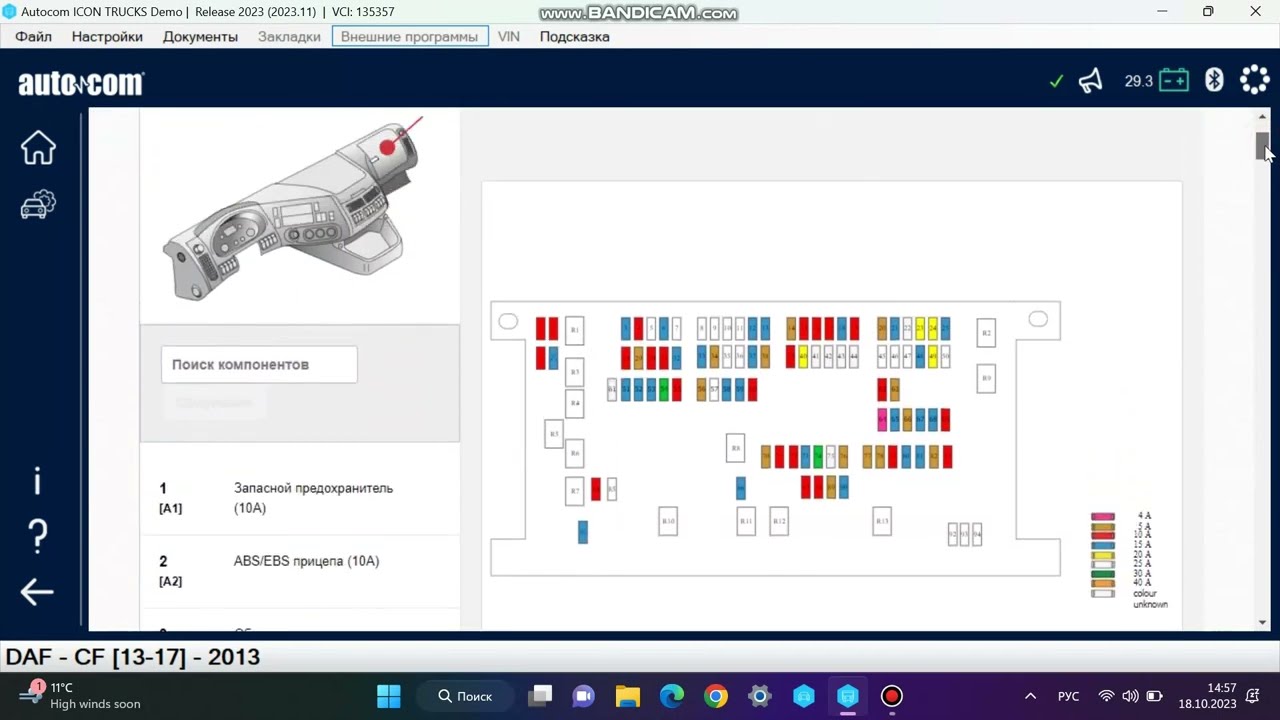Switch input language via РУС indicator

point(1068,696)
